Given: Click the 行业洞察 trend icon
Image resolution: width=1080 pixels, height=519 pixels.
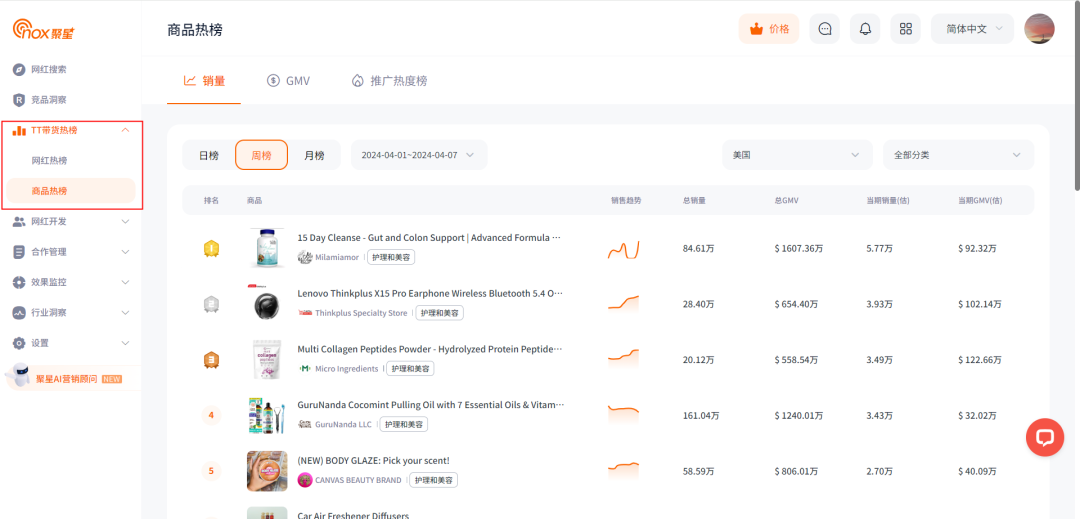Looking at the screenshot, I should (x=19, y=313).
